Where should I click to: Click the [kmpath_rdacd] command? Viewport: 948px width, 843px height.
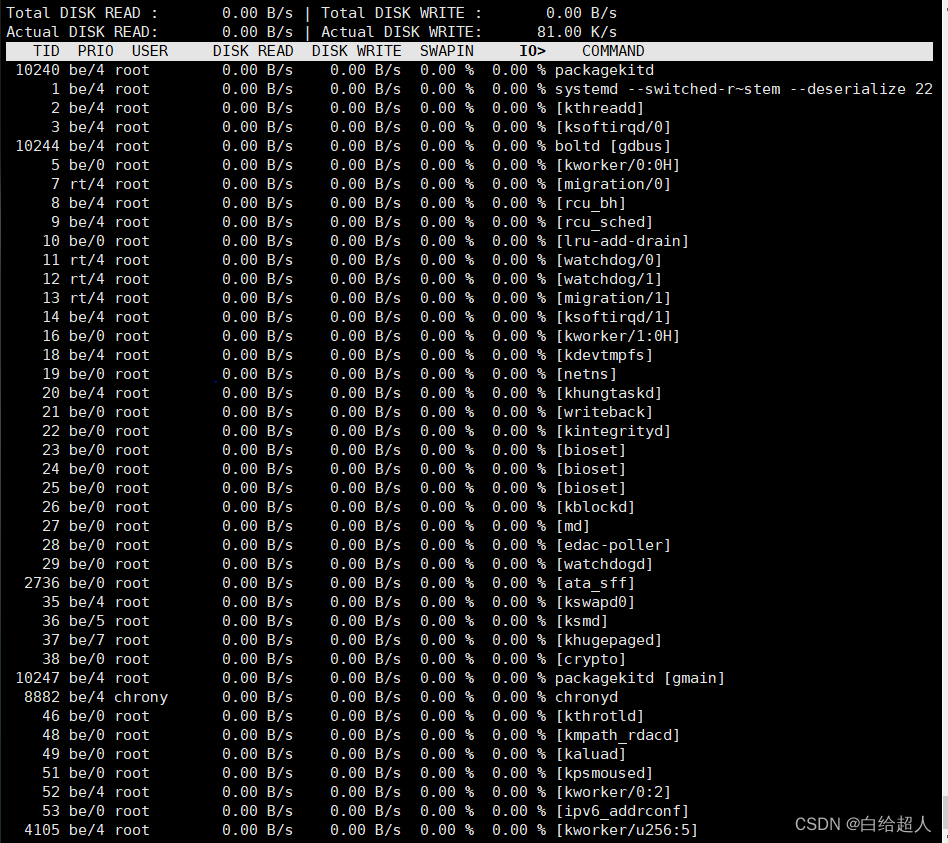[x=618, y=735]
